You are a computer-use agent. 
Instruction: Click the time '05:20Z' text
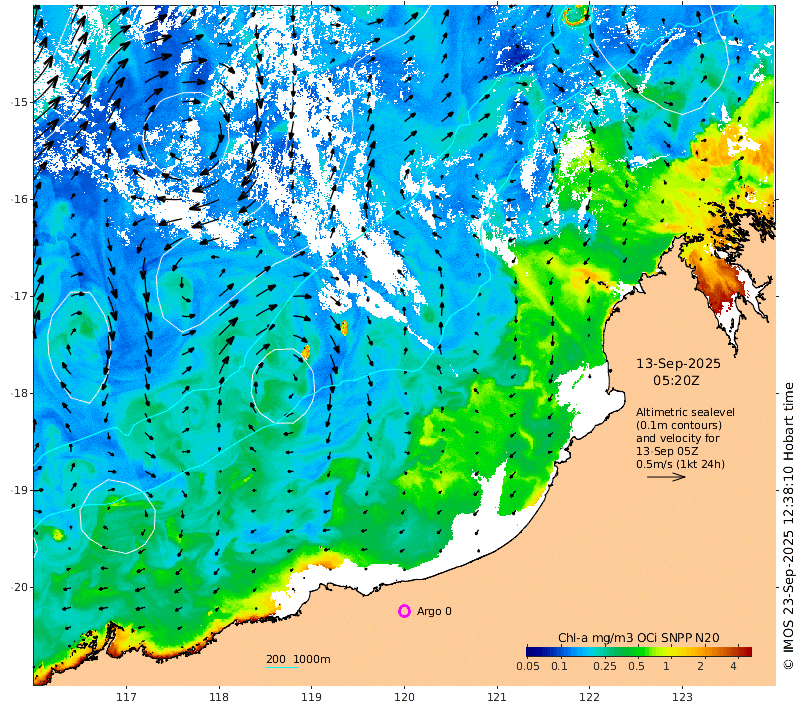tap(676, 381)
